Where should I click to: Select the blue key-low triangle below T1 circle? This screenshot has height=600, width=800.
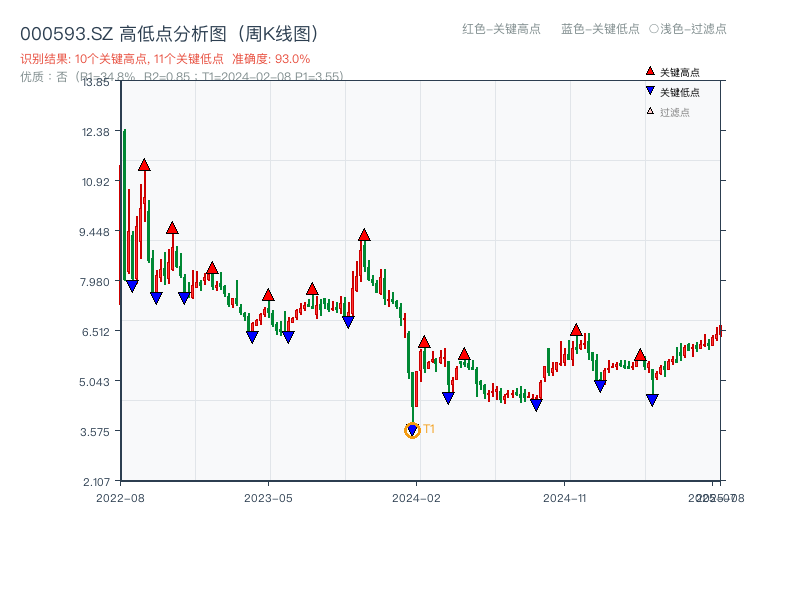411,431
